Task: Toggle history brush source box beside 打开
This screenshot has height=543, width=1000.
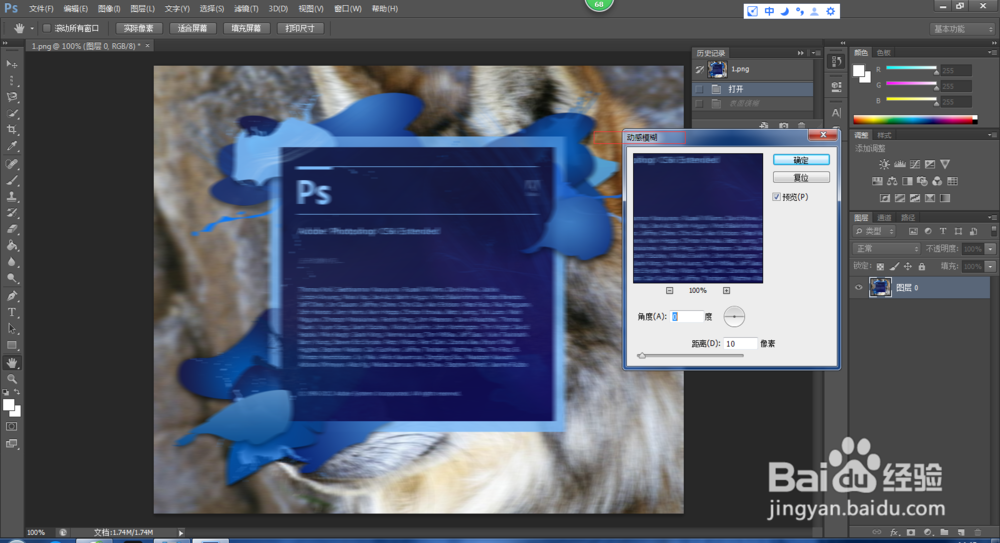Action: 700,89
